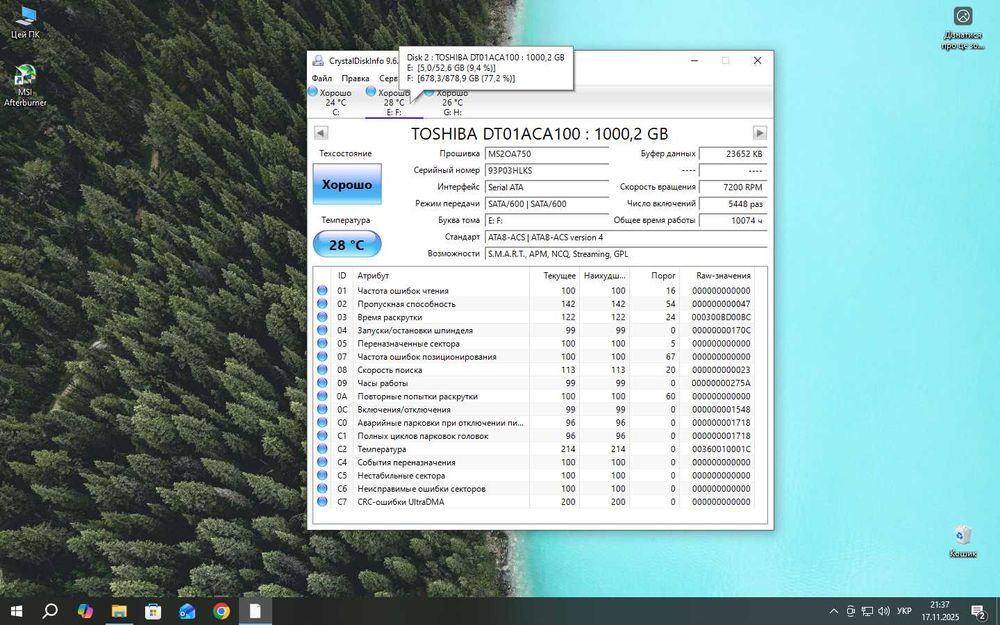Click the status dot of Включения/отключения row
This screenshot has height=625, width=1000.
[x=322, y=409]
